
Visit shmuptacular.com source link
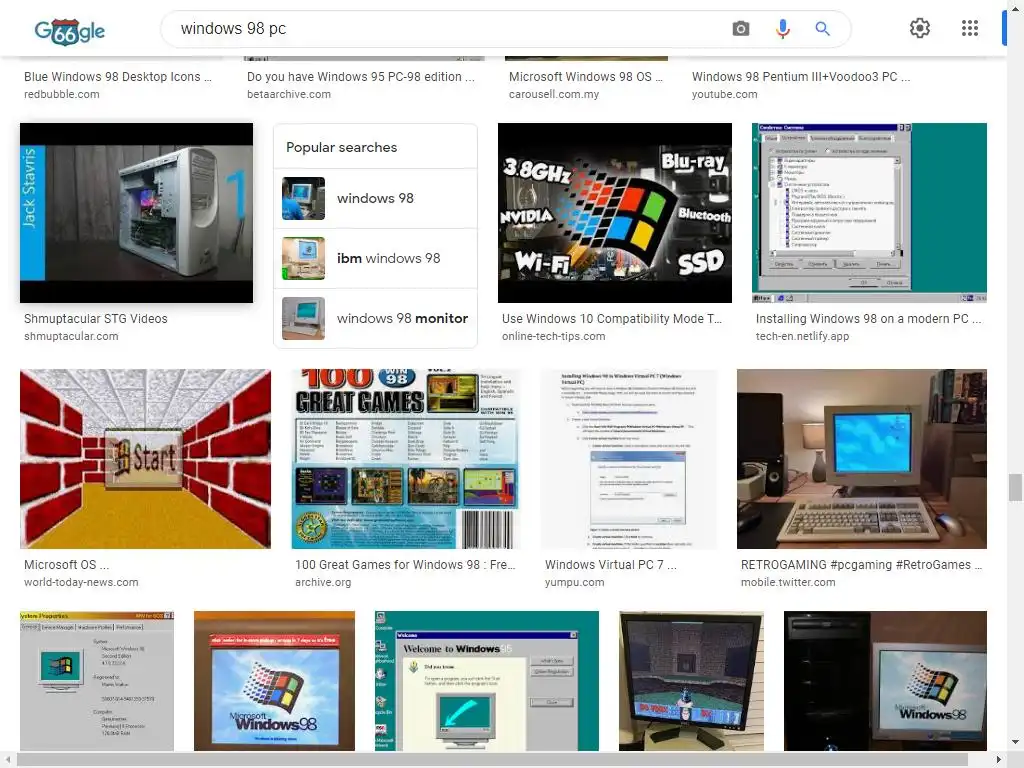pyautogui.click(x=71, y=336)
